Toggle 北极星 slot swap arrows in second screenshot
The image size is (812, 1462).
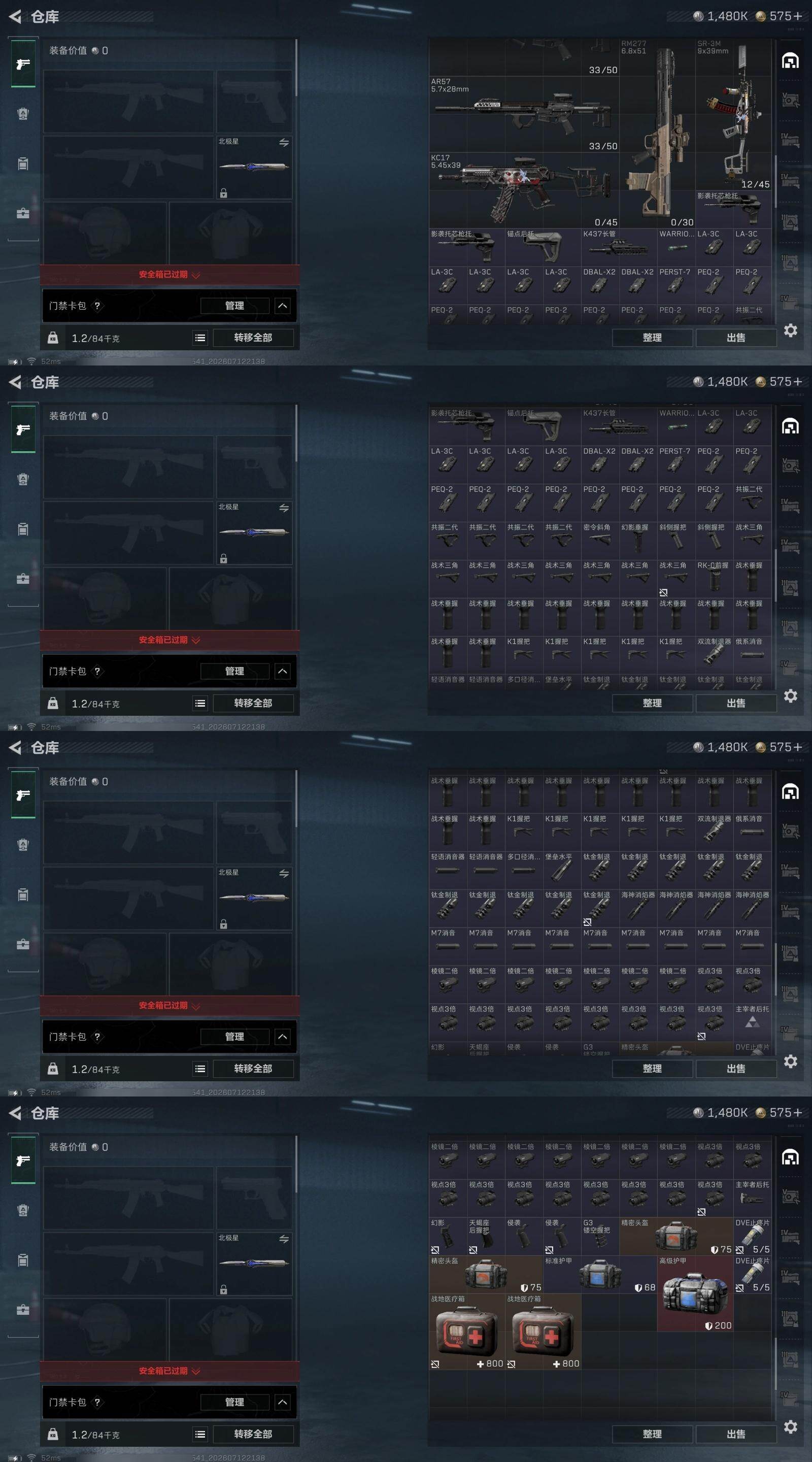tap(284, 508)
